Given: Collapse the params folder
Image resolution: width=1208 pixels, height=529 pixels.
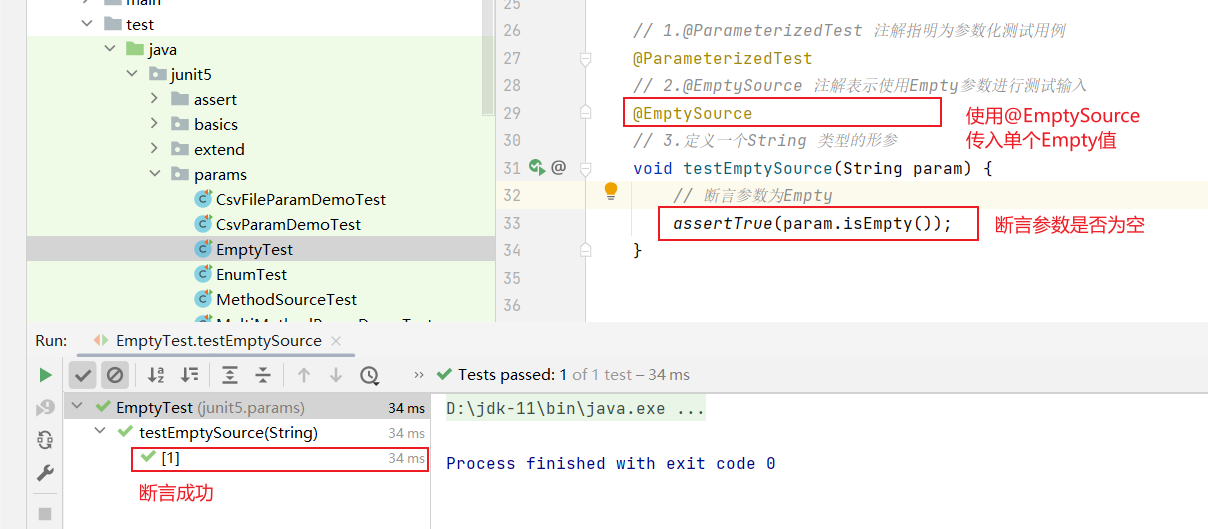Looking at the screenshot, I should pos(154,174).
